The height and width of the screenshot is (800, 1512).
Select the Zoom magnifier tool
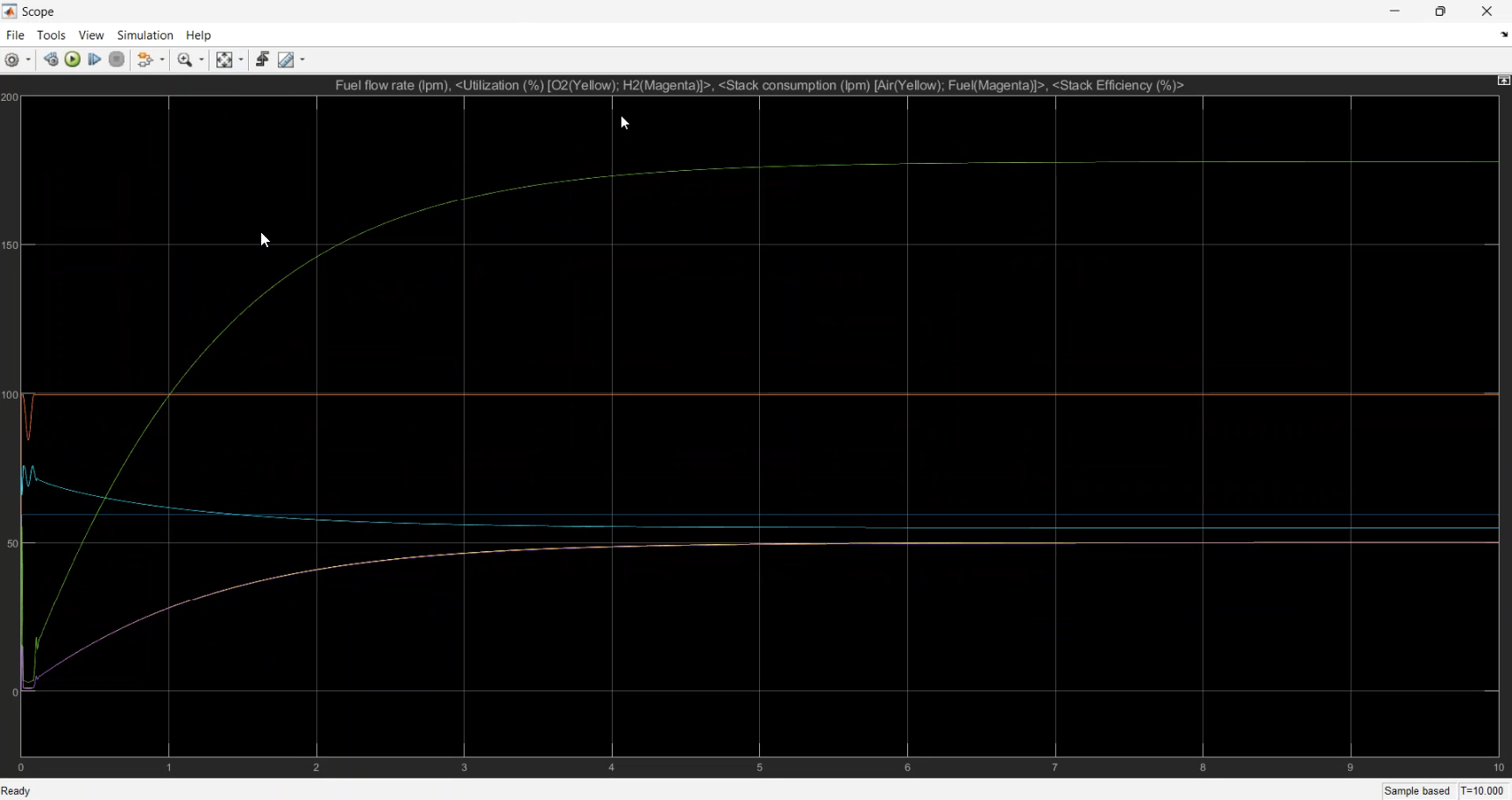click(185, 60)
